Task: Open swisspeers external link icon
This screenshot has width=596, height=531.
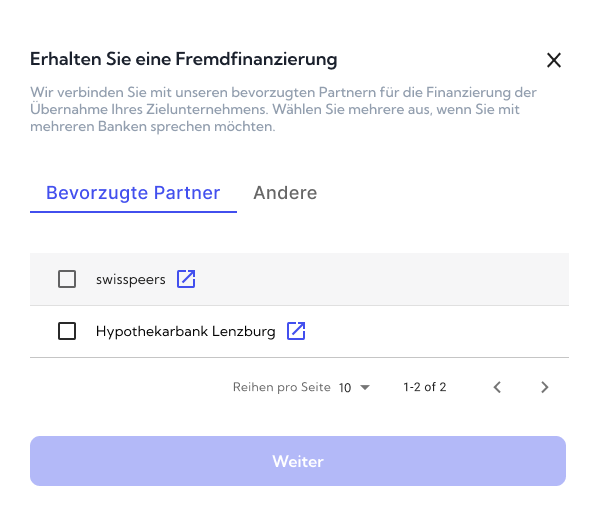Action: pos(186,279)
